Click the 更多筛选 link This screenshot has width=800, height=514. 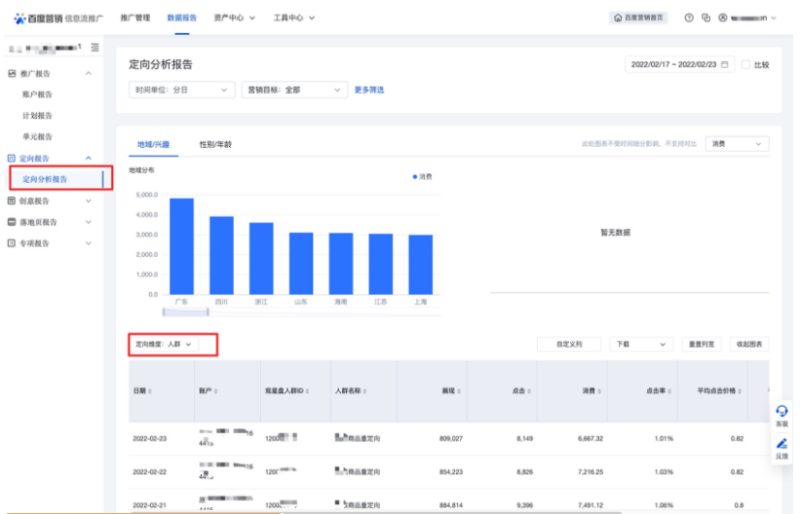tap(369, 90)
